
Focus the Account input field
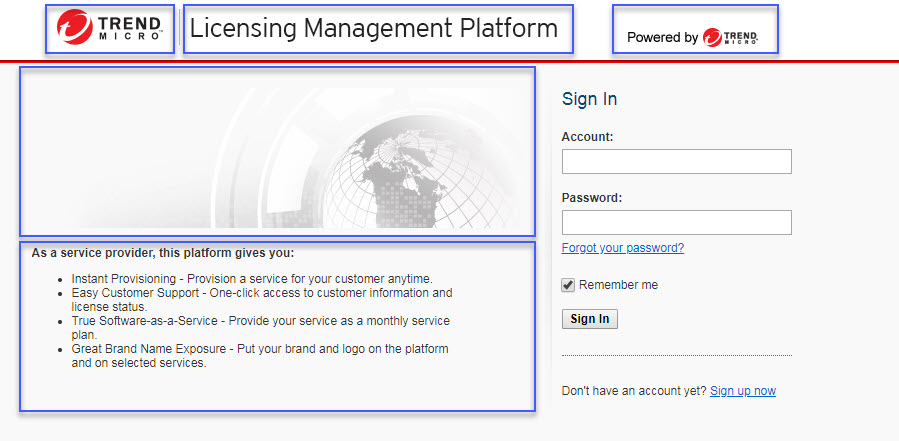point(676,162)
